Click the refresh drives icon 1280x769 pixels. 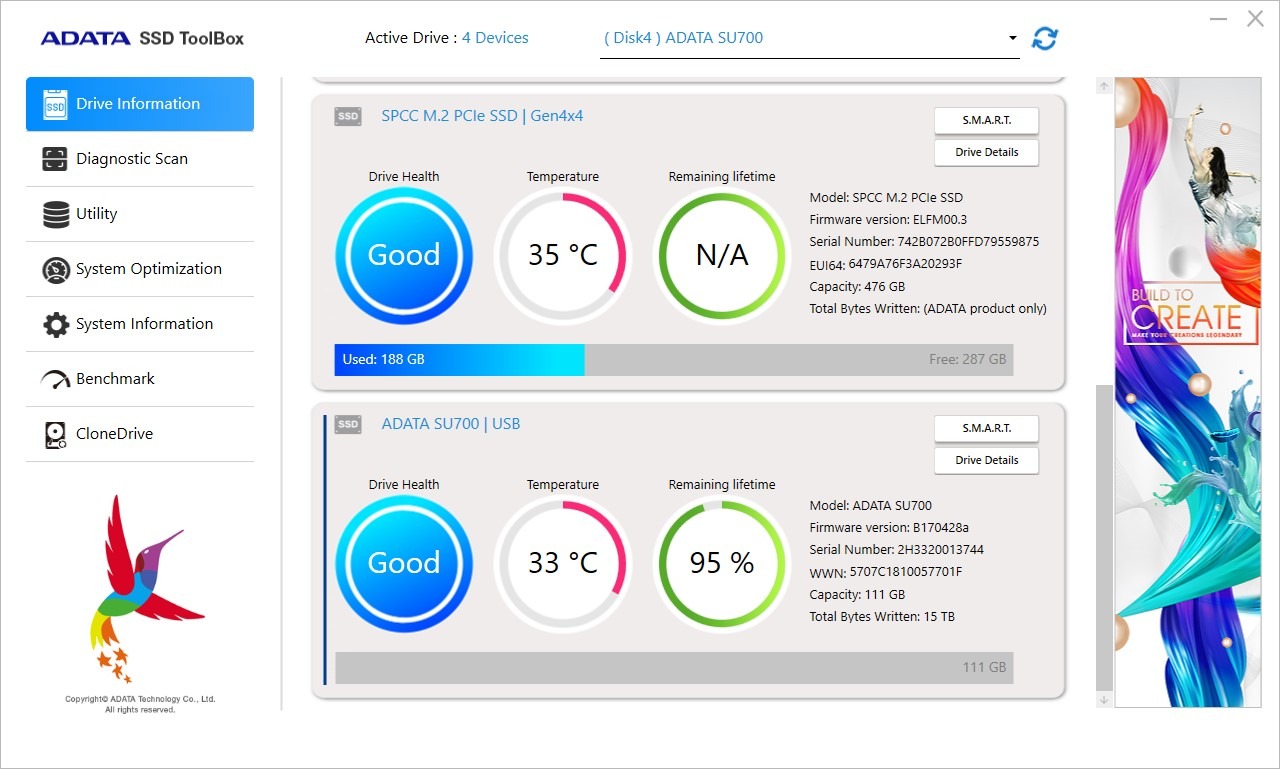point(1045,38)
